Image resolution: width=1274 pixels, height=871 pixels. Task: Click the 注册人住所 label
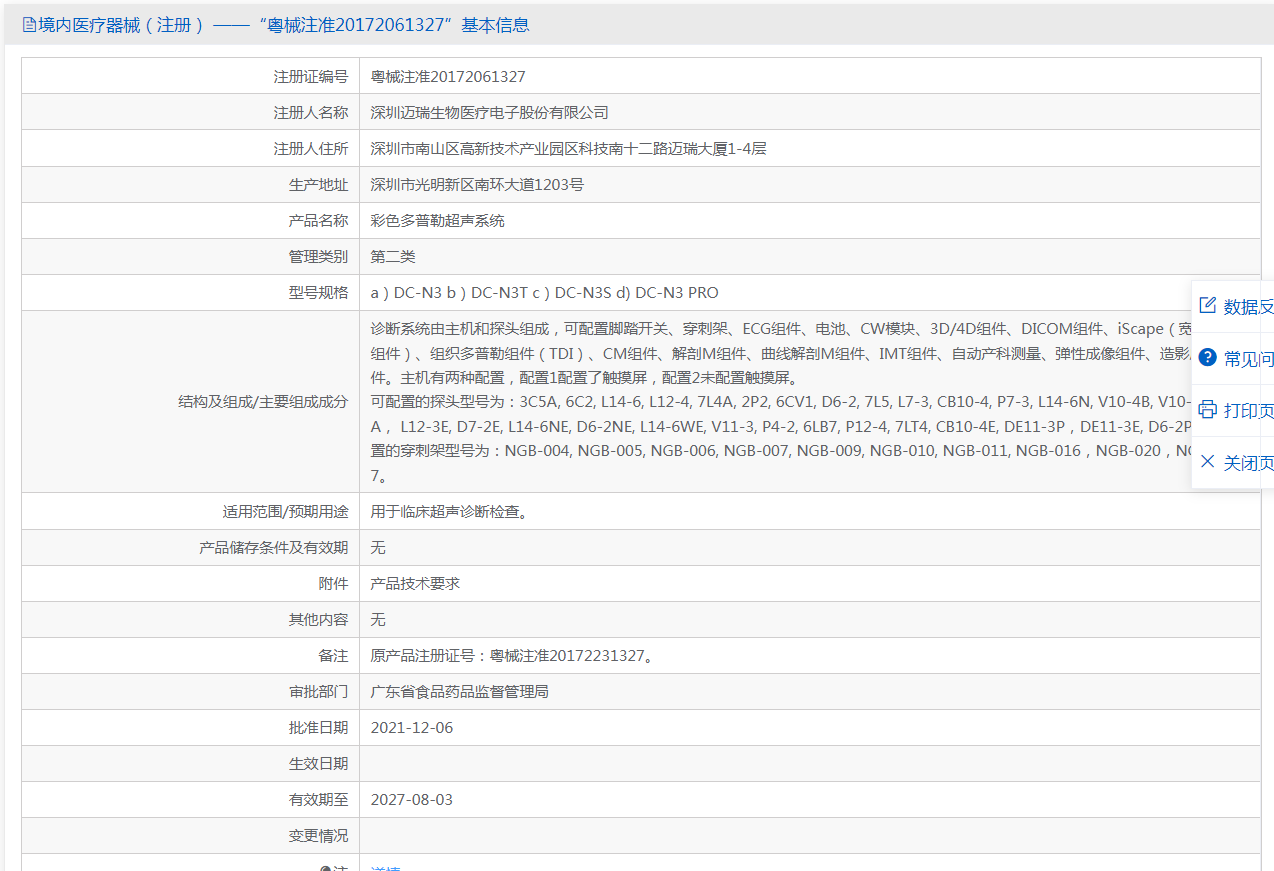pos(311,148)
